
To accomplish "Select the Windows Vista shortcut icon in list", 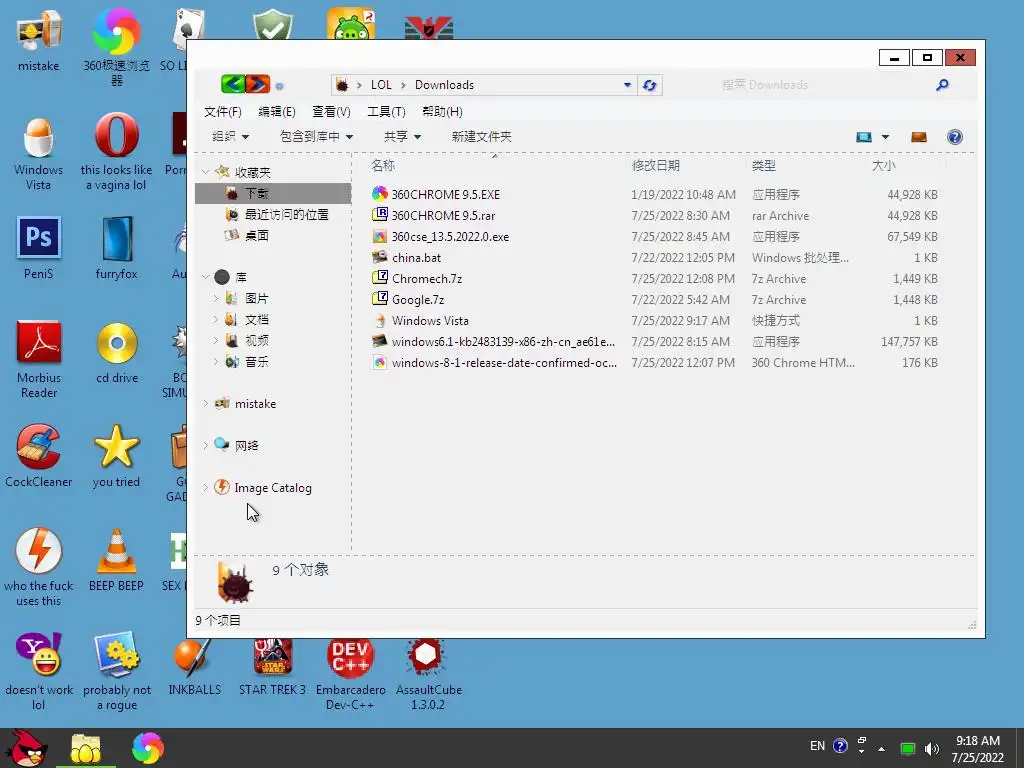I will pyautogui.click(x=380, y=321).
